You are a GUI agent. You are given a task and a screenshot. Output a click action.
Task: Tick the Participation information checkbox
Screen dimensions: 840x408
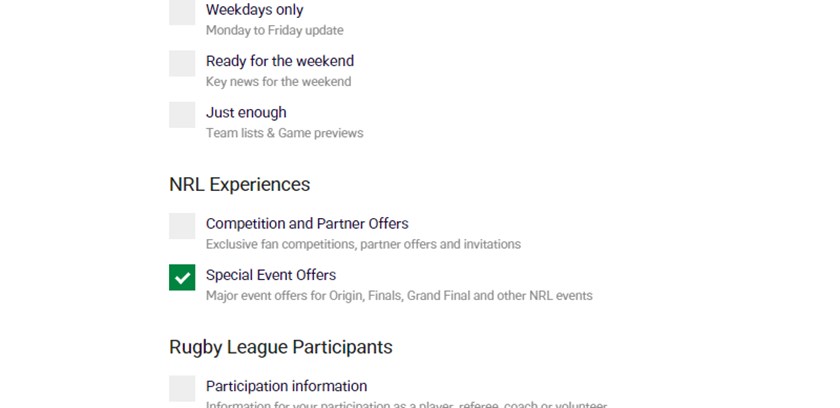(182, 388)
